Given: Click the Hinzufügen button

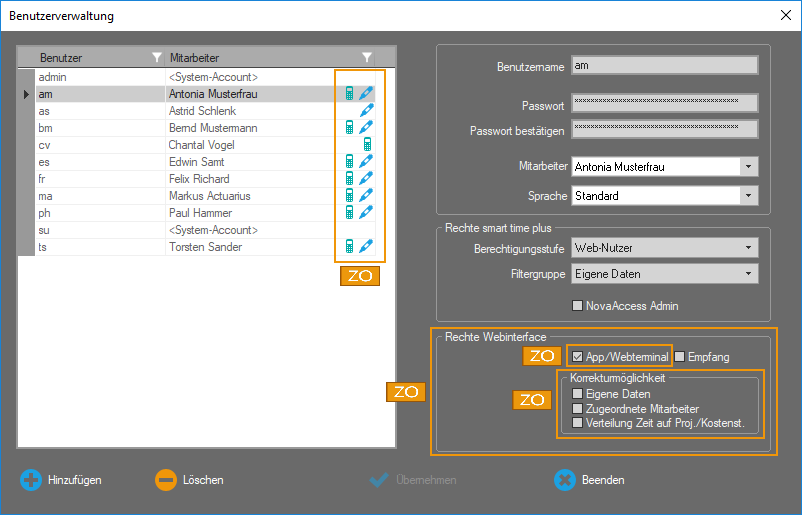Looking at the screenshot, I should click(62, 480).
